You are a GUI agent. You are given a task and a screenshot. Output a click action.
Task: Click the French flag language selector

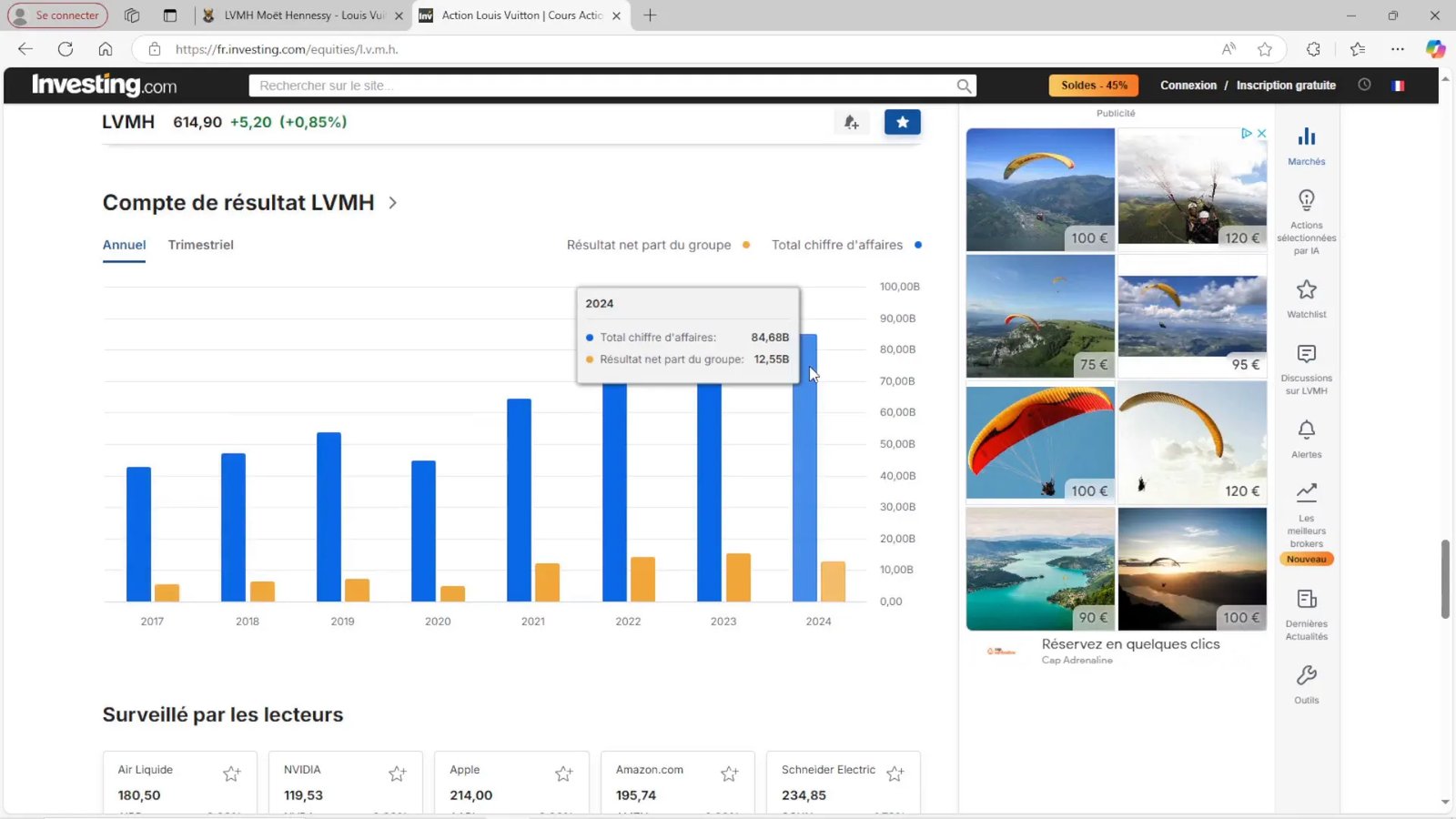1399,86
